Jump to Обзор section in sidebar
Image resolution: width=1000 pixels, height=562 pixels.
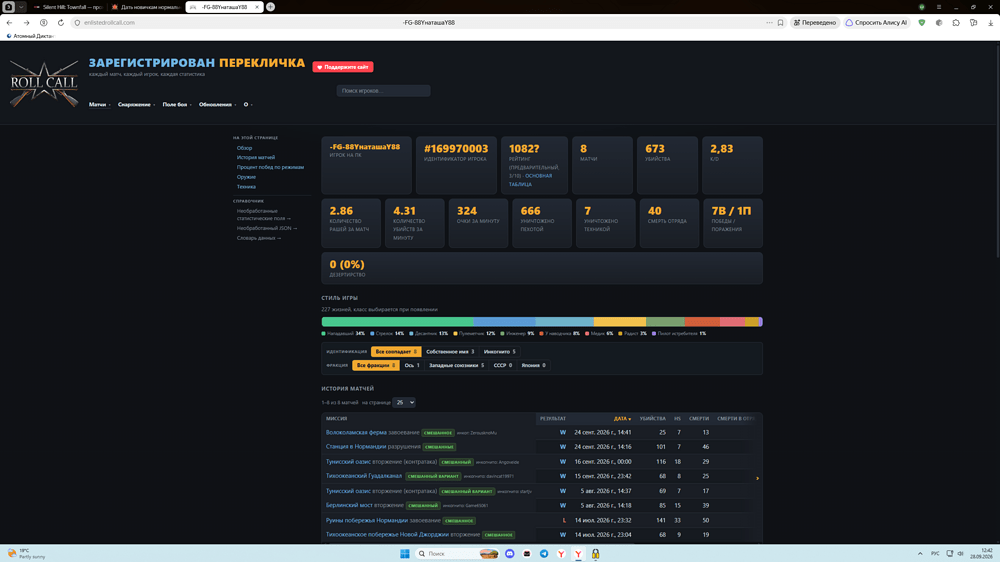[x=244, y=148]
